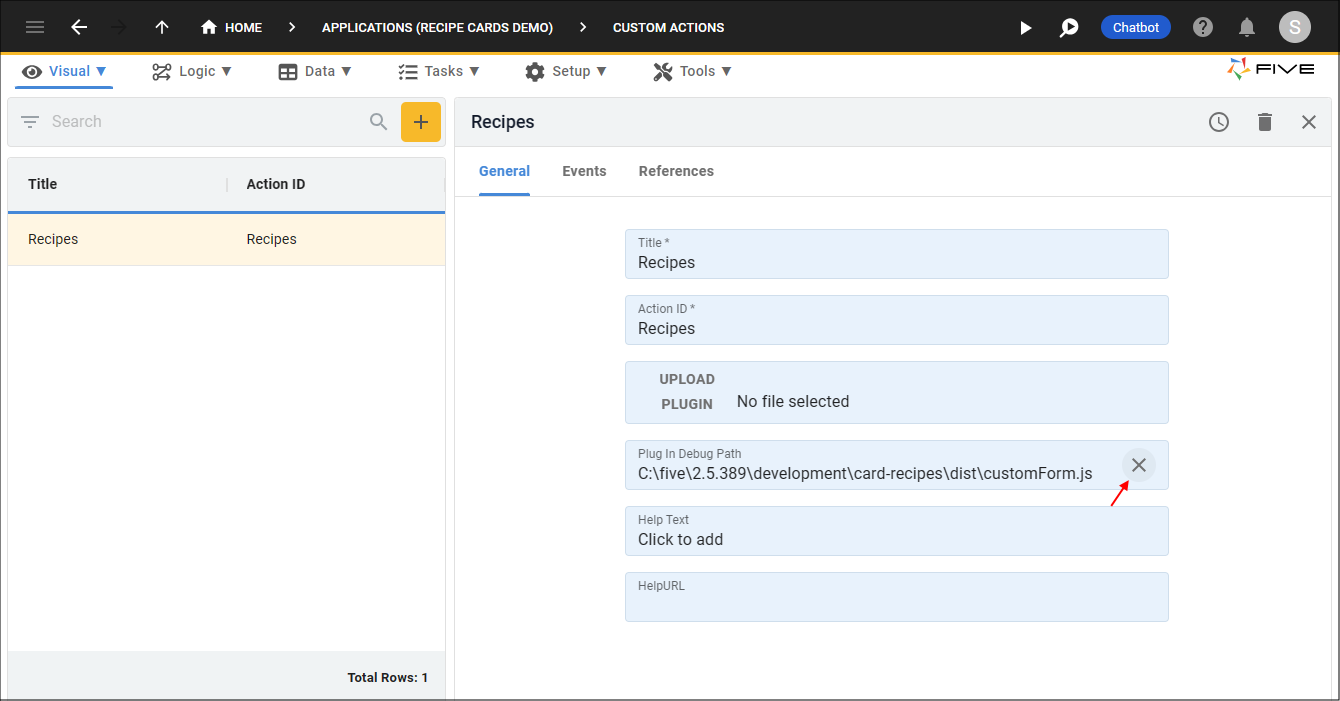Switch to the References tab
This screenshot has width=1340, height=701.
coord(676,171)
